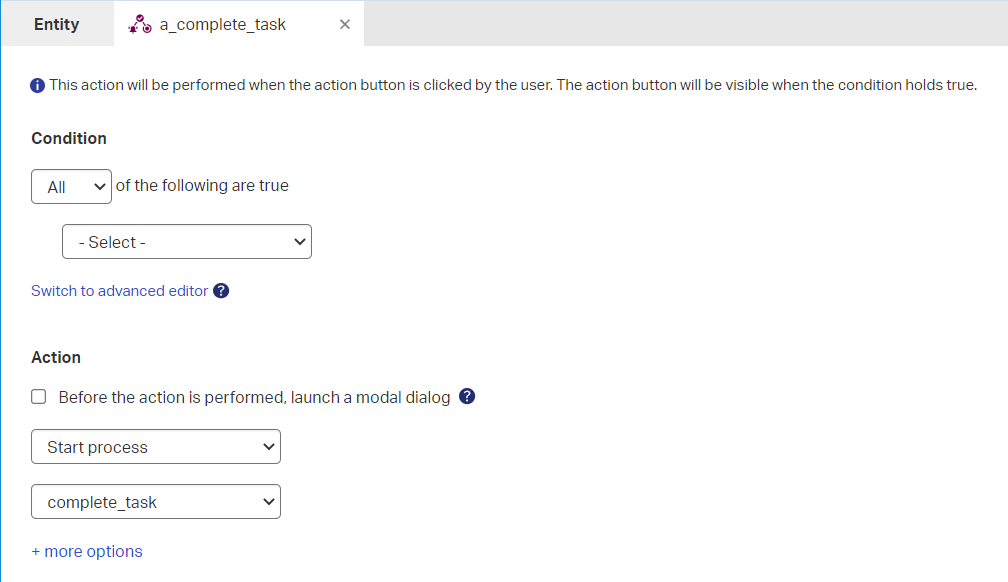Click the process icon on a_complete_task tab
Viewport: 1008px width, 582px height.
(140, 25)
